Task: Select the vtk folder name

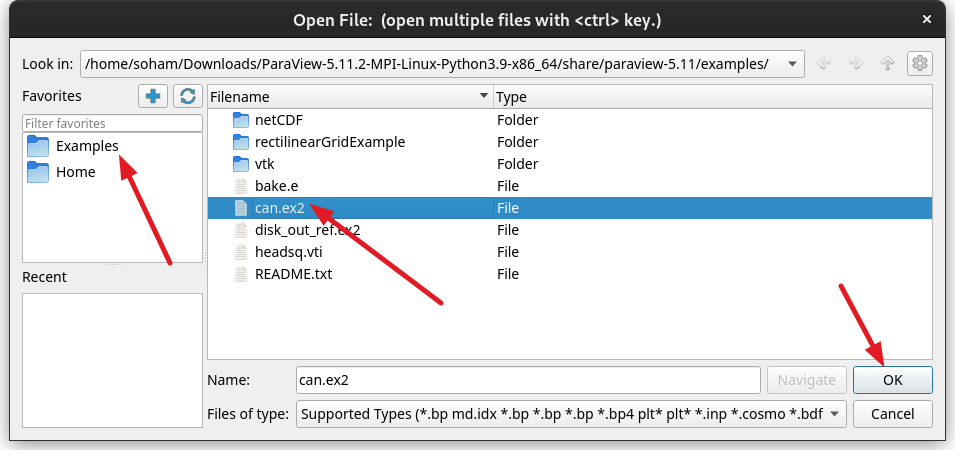Action: coord(265,164)
